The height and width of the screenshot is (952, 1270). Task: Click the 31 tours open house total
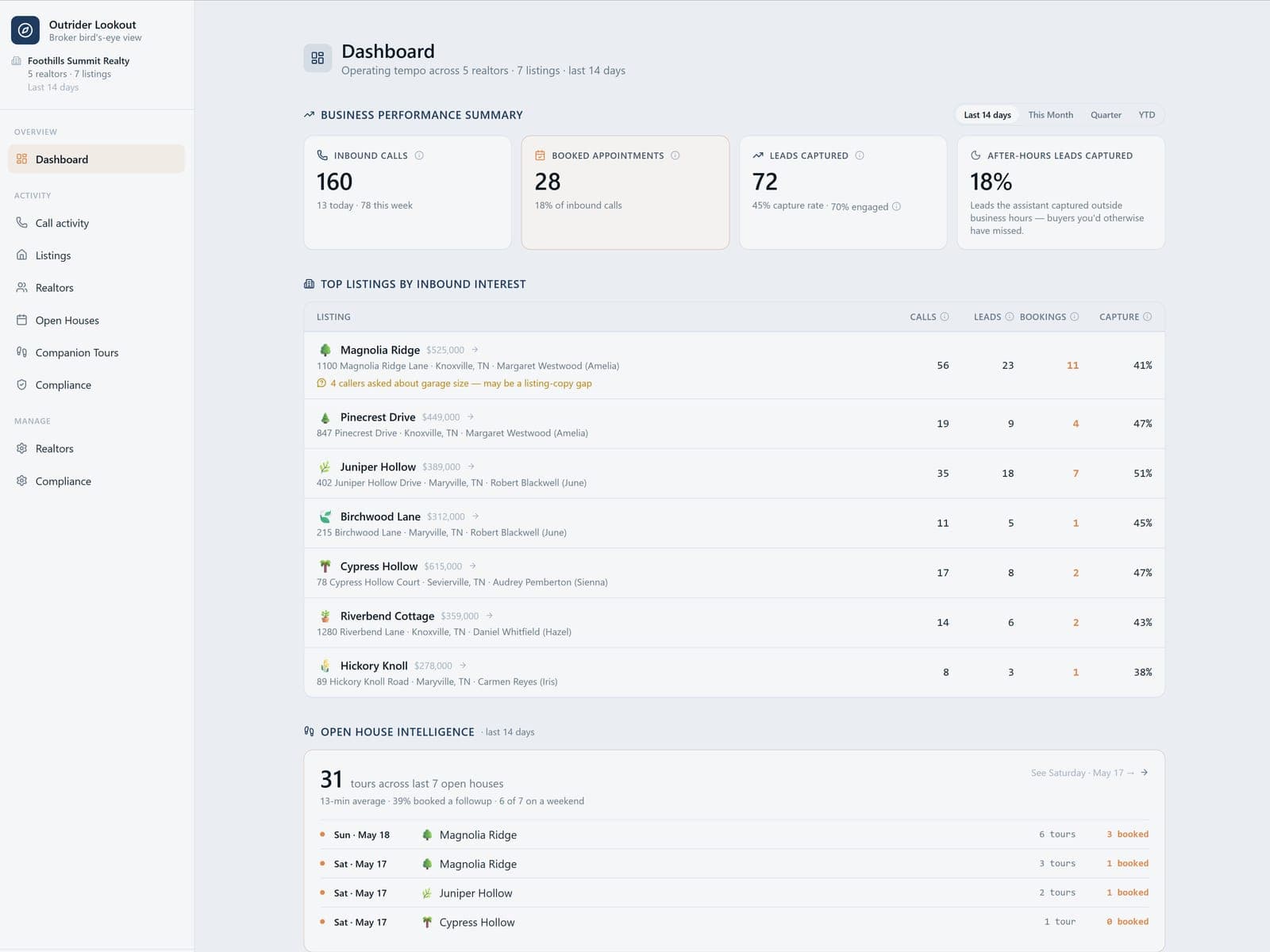coord(331,779)
